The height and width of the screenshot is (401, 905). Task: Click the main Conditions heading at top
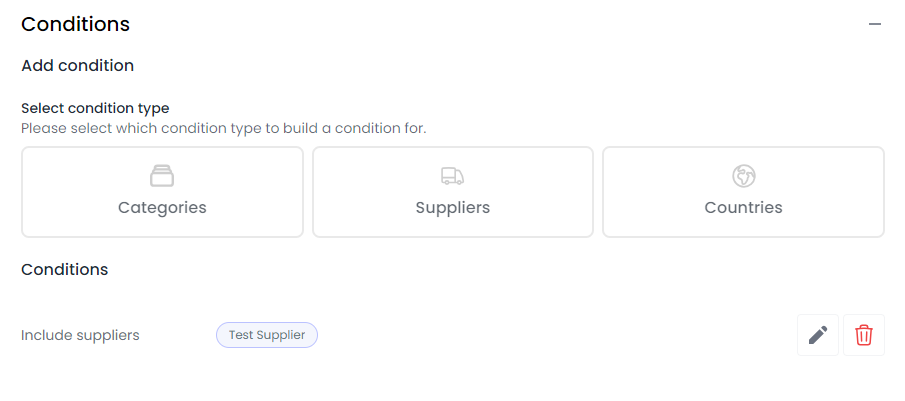tap(76, 24)
